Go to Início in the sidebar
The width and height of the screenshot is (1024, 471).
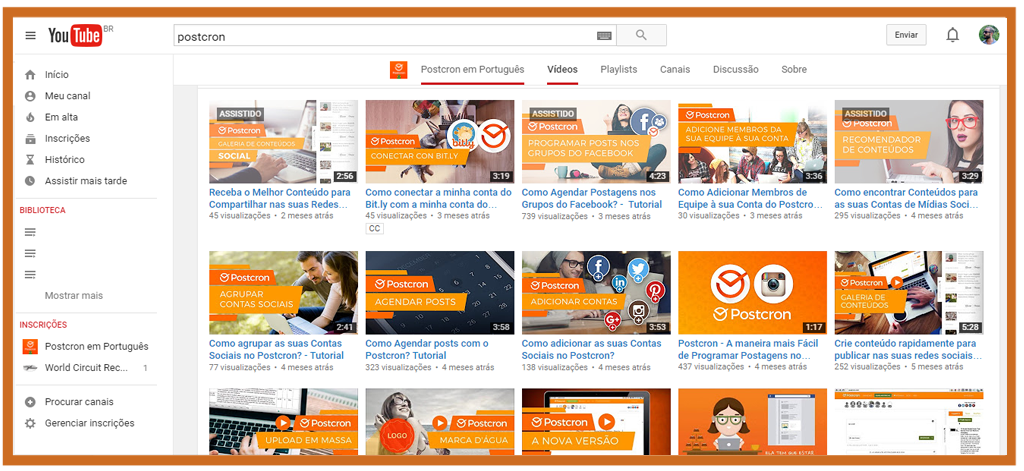click(57, 75)
